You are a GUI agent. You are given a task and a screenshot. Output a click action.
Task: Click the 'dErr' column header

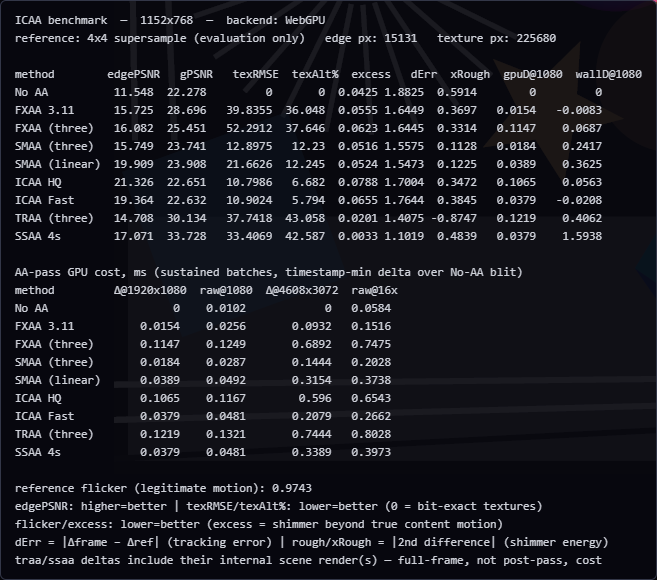[424, 74]
